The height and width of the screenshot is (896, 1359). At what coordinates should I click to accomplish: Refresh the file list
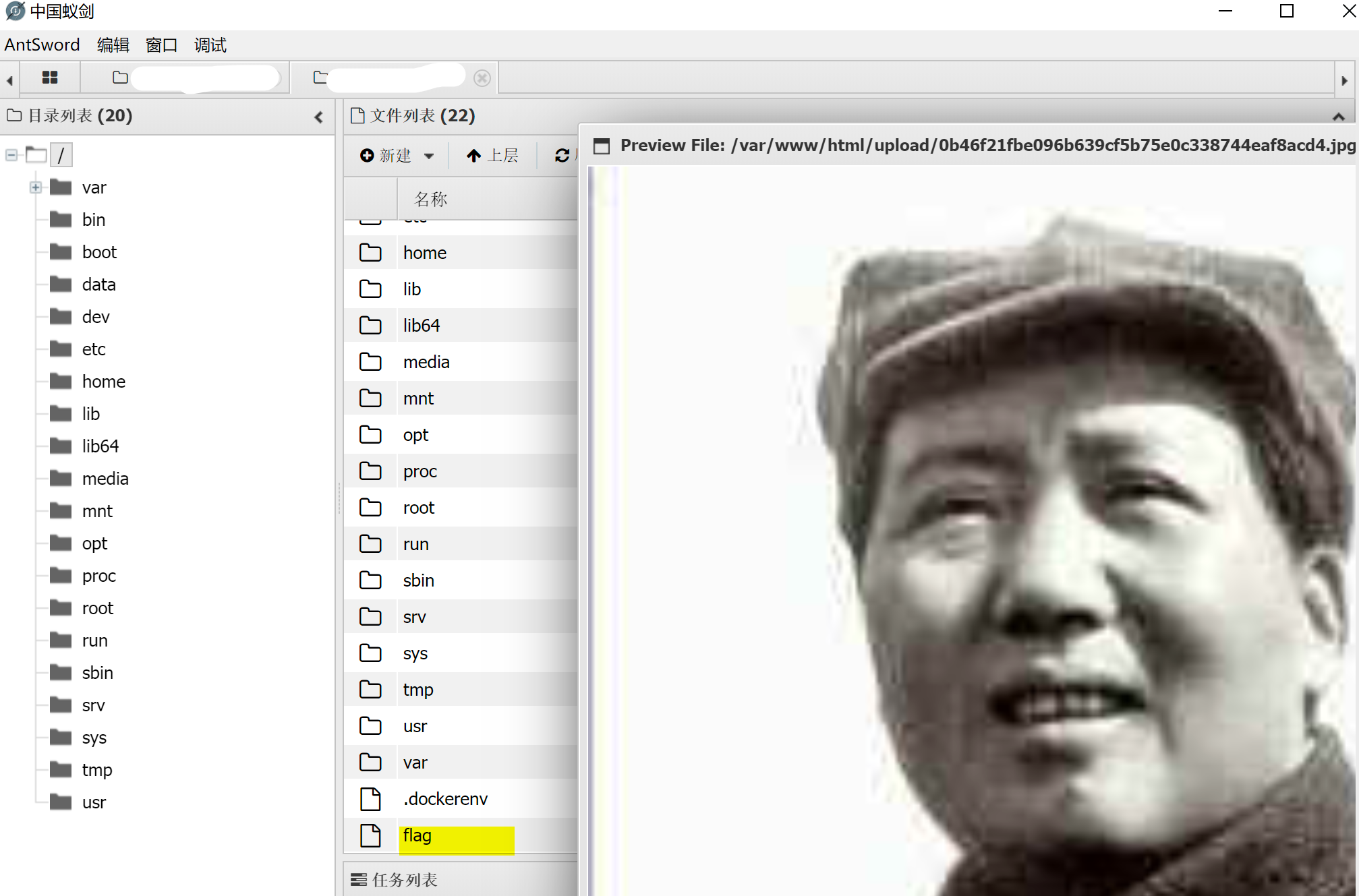click(x=562, y=156)
